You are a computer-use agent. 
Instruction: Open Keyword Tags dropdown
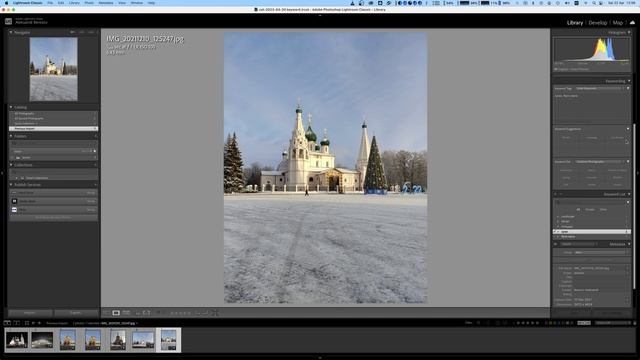click(600, 88)
